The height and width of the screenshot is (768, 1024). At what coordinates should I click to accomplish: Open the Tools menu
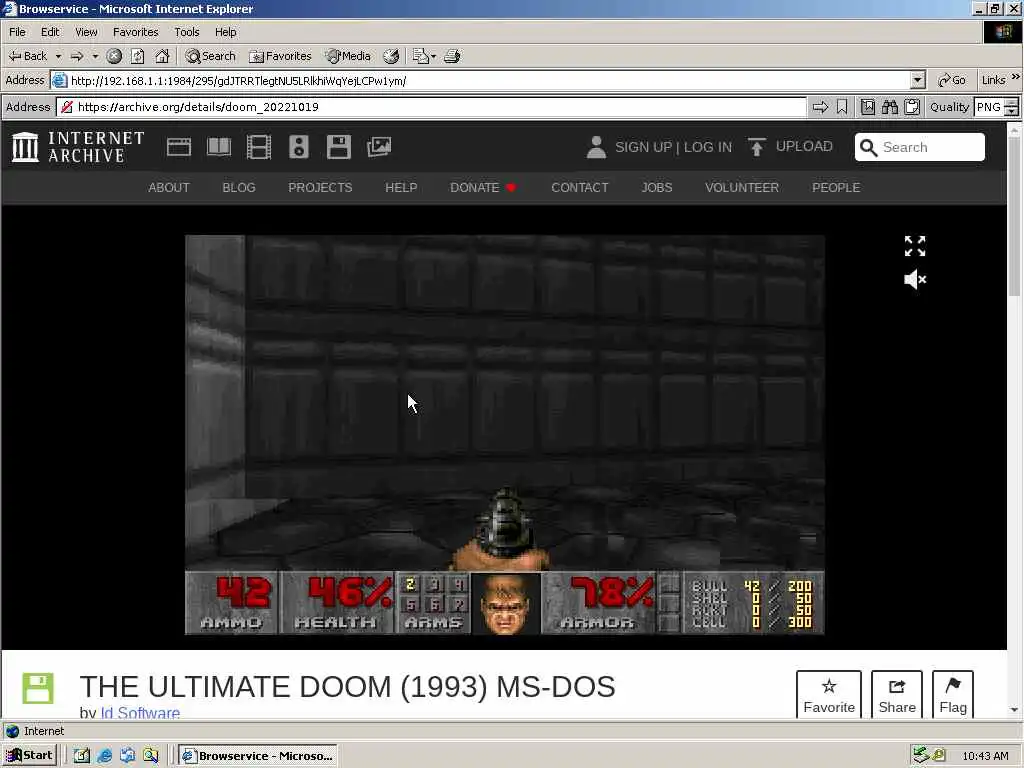click(187, 32)
